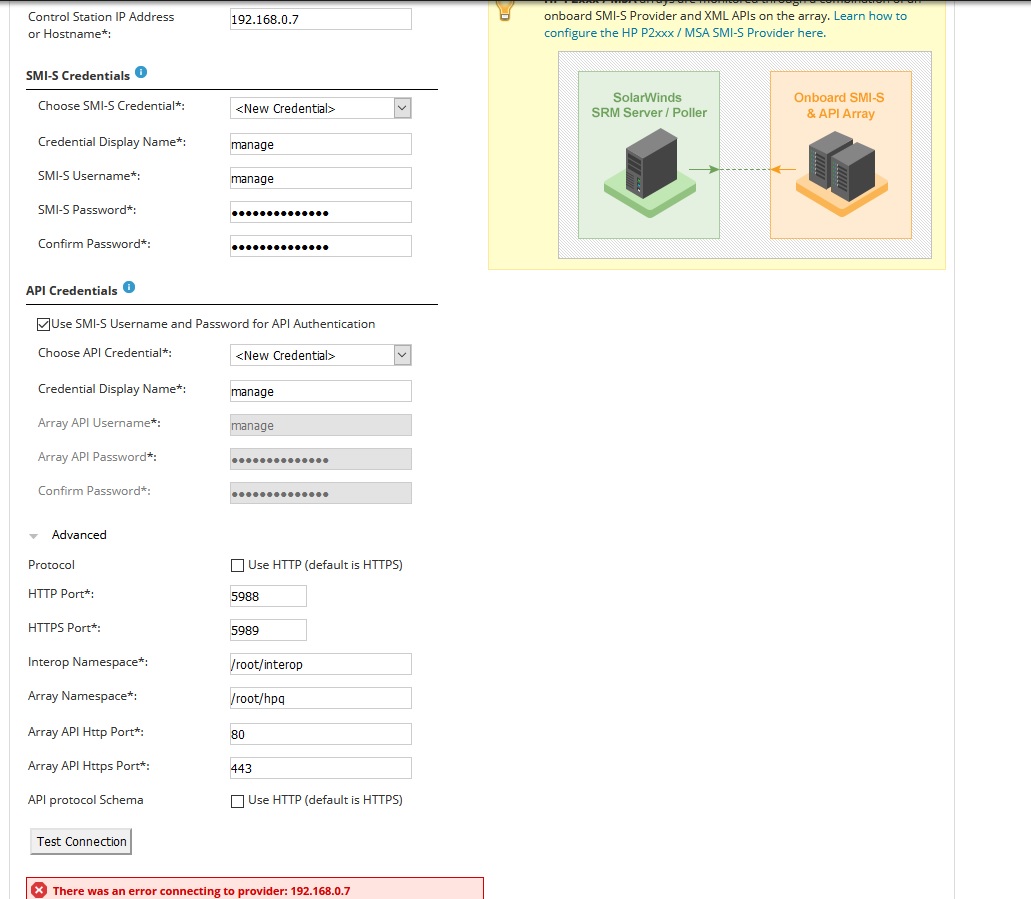
Task: Click the Array Namespace field
Action: (321, 698)
